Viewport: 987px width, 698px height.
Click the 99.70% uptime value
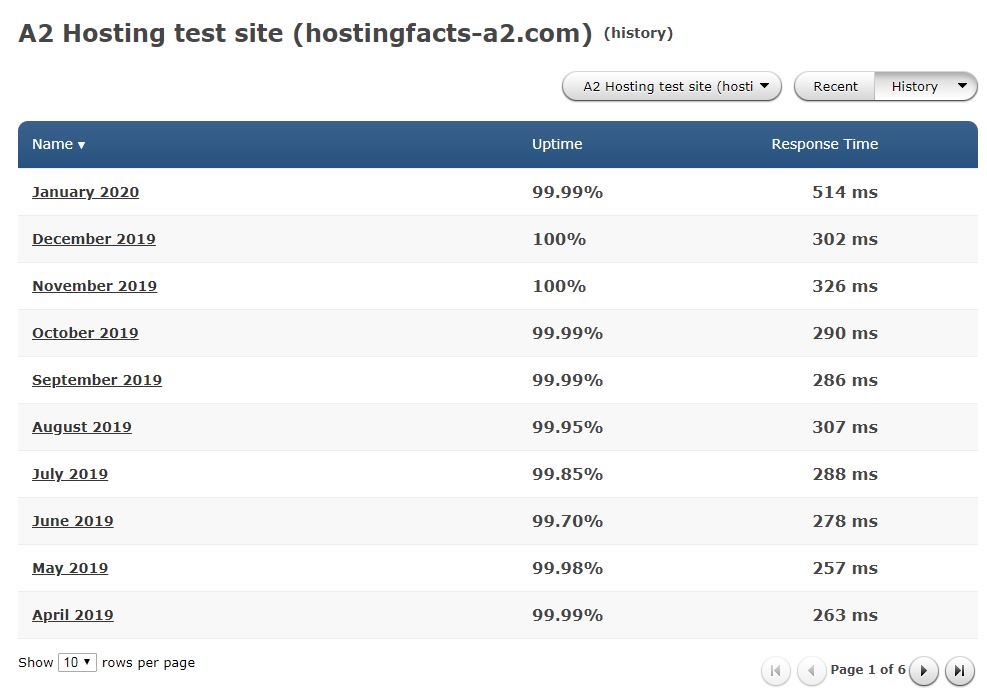pyautogui.click(x=567, y=521)
